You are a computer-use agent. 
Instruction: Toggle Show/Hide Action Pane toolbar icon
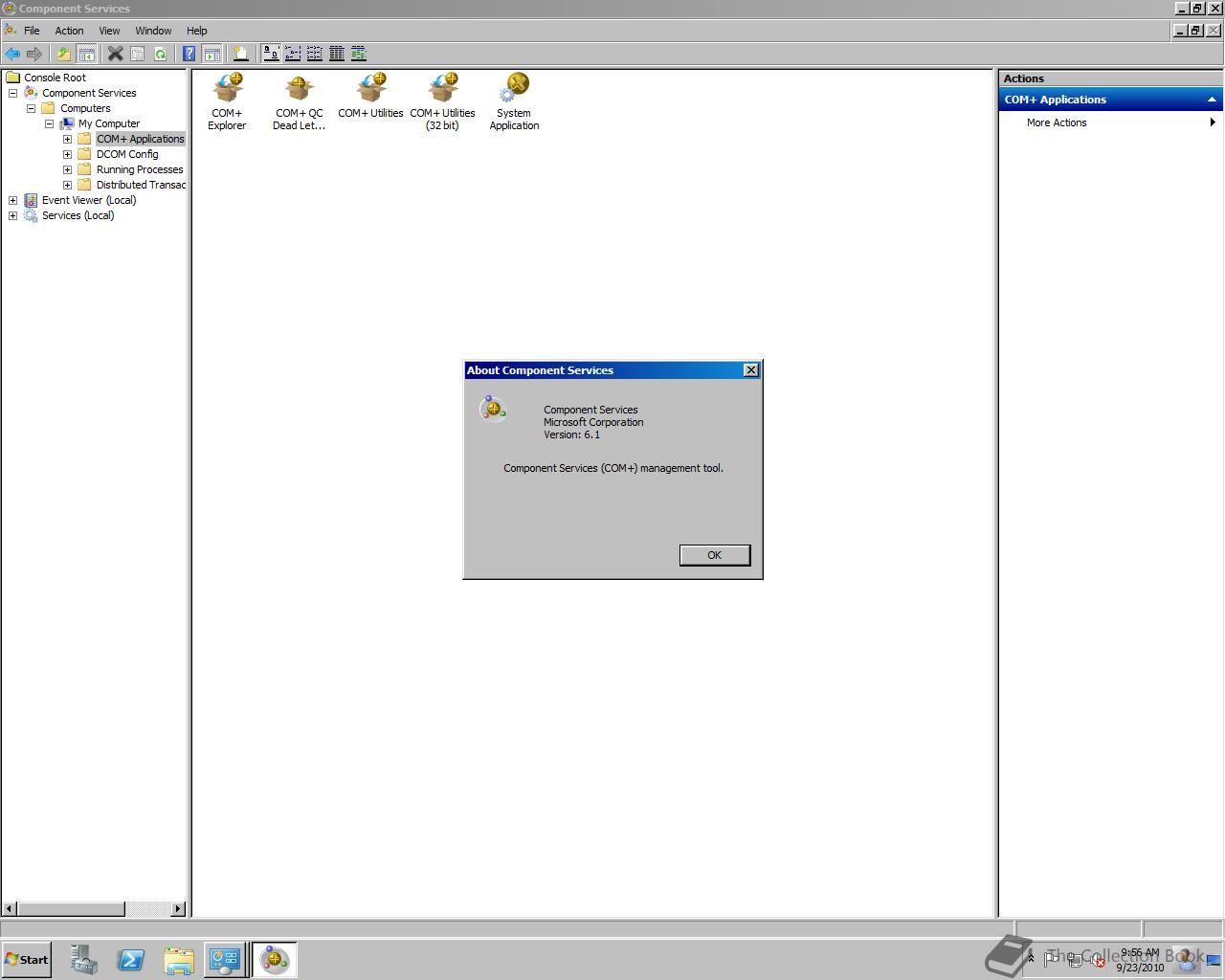(x=212, y=54)
